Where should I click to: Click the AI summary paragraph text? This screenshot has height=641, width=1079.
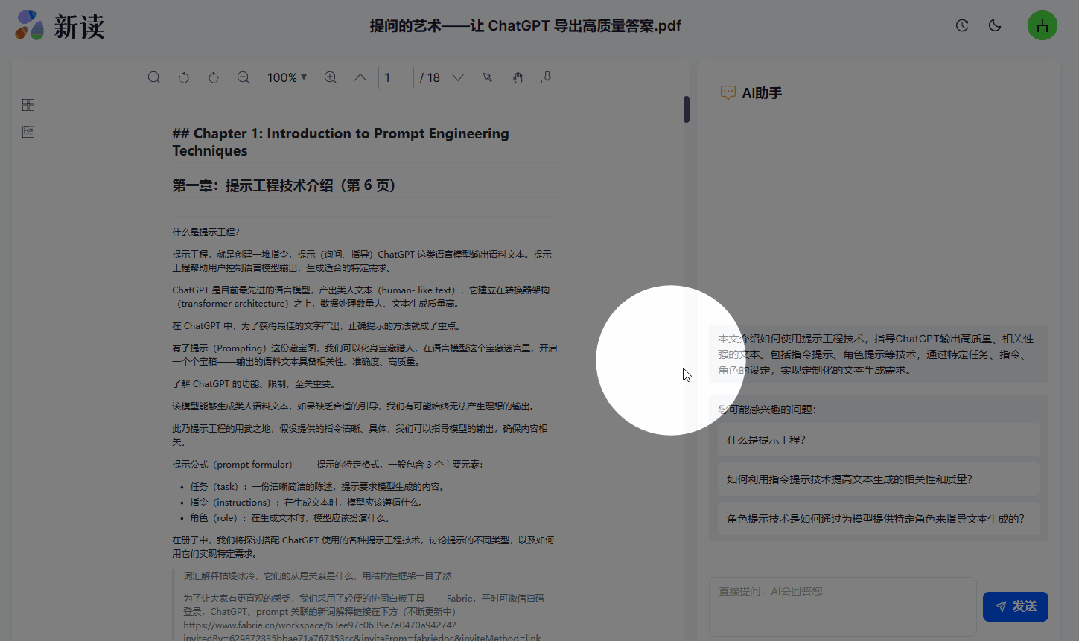(876, 354)
